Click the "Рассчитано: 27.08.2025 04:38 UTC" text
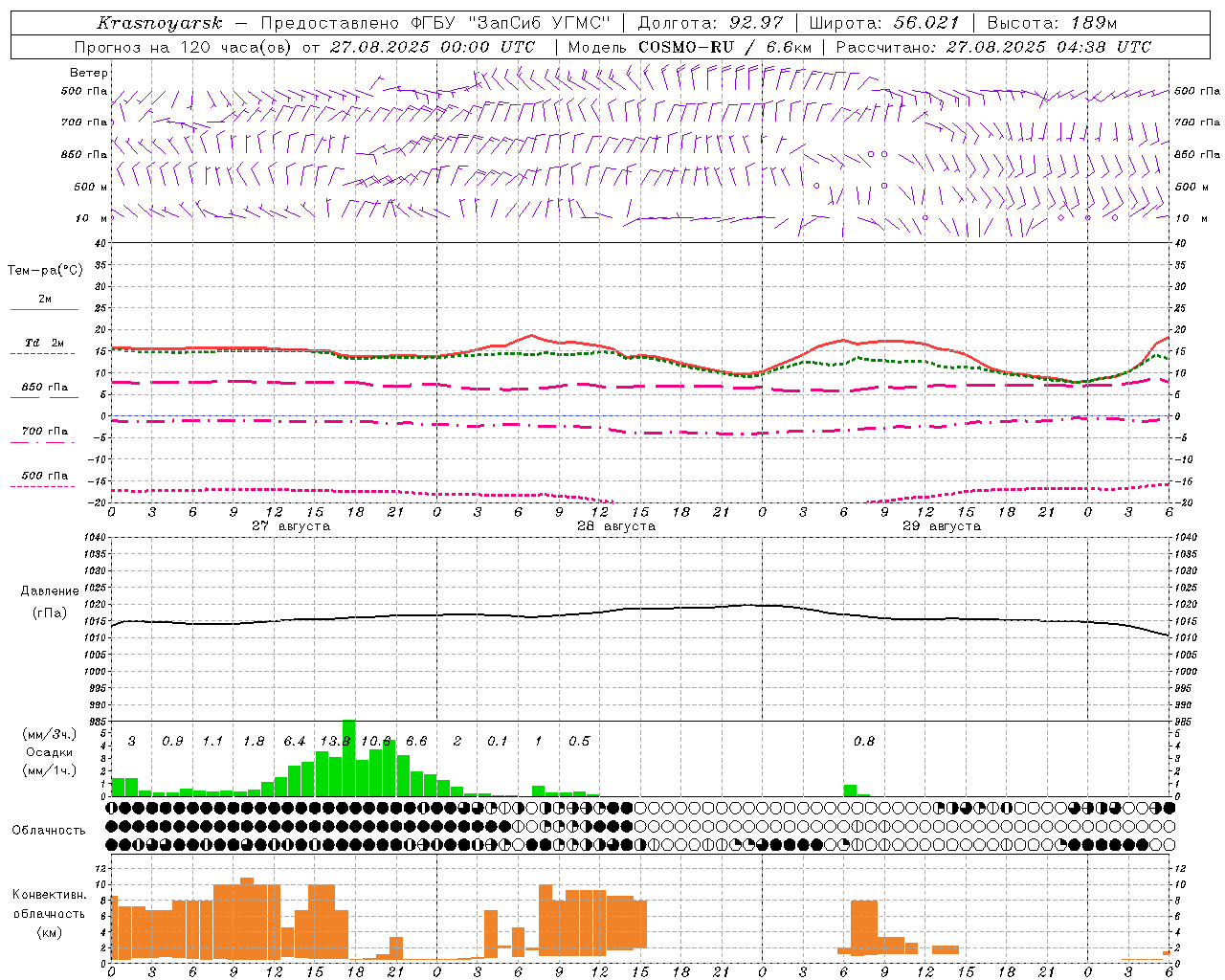Image resolution: width=1225 pixels, height=980 pixels. [x=993, y=47]
